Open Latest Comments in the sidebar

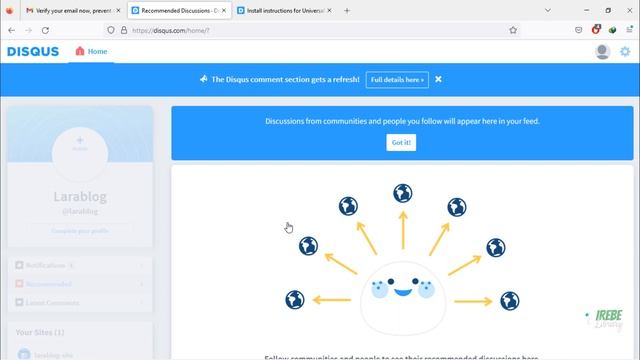80,303
